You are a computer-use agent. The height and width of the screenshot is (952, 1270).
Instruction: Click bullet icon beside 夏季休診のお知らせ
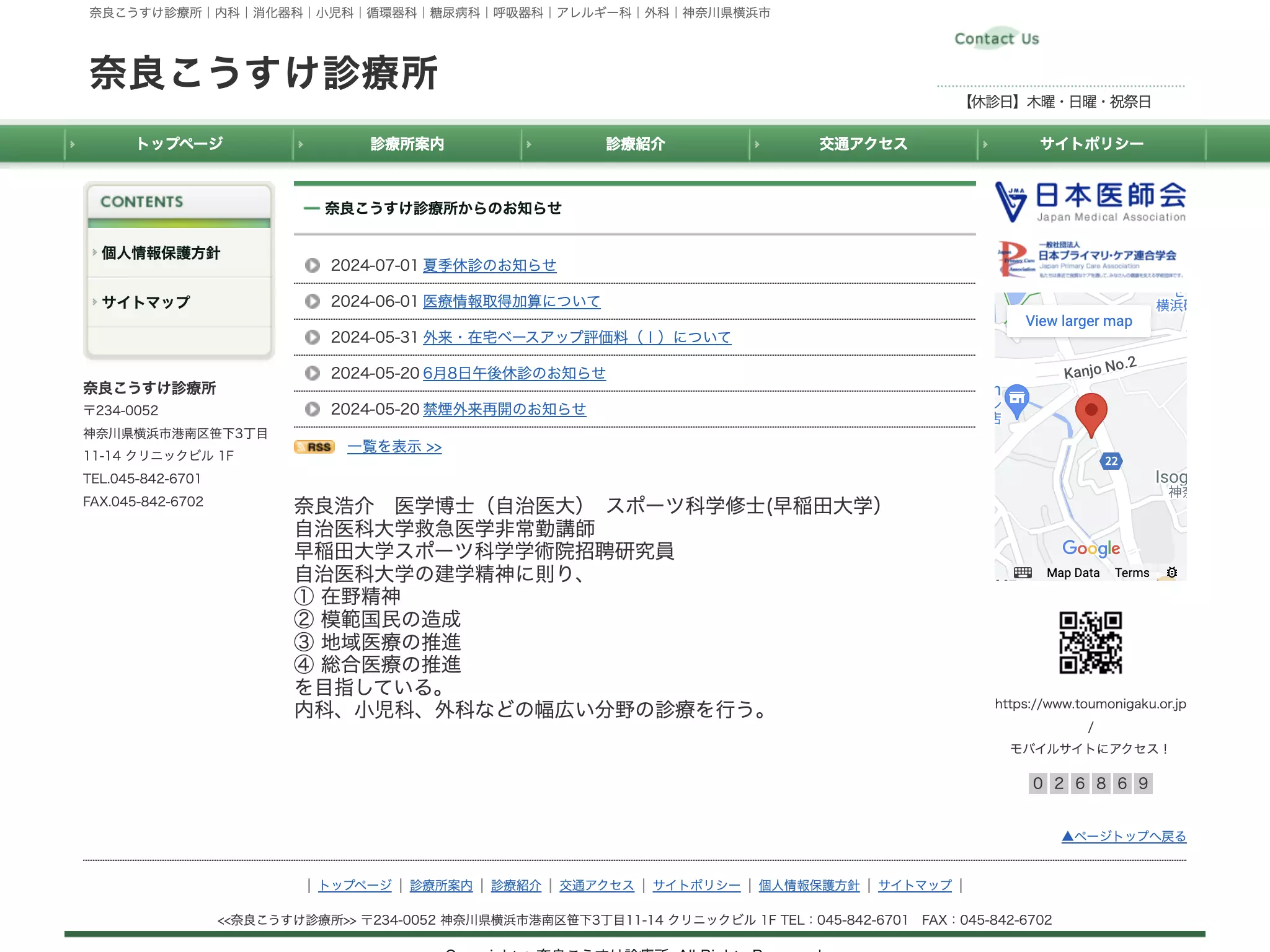(313, 265)
